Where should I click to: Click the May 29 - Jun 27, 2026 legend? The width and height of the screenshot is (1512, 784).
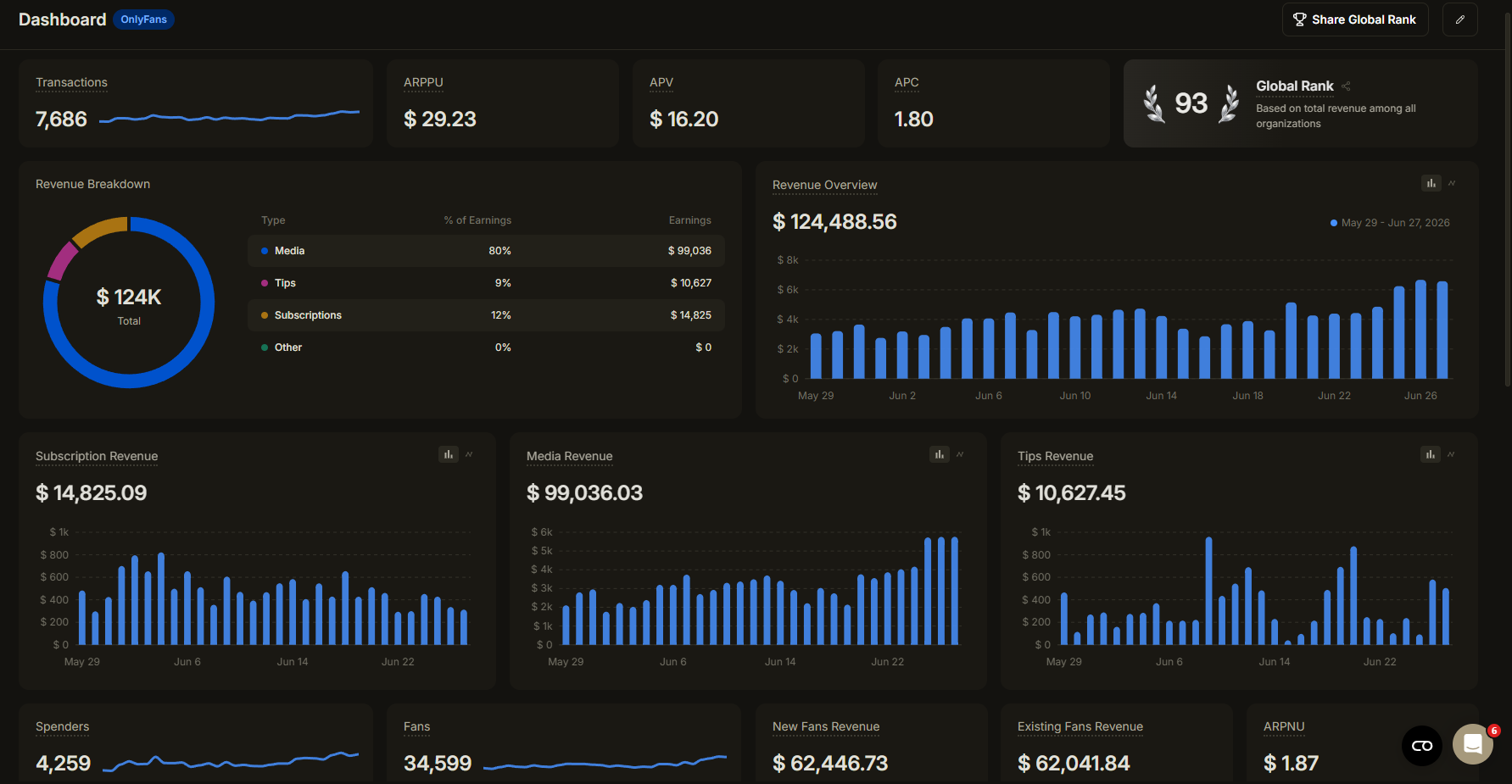(1390, 223)
